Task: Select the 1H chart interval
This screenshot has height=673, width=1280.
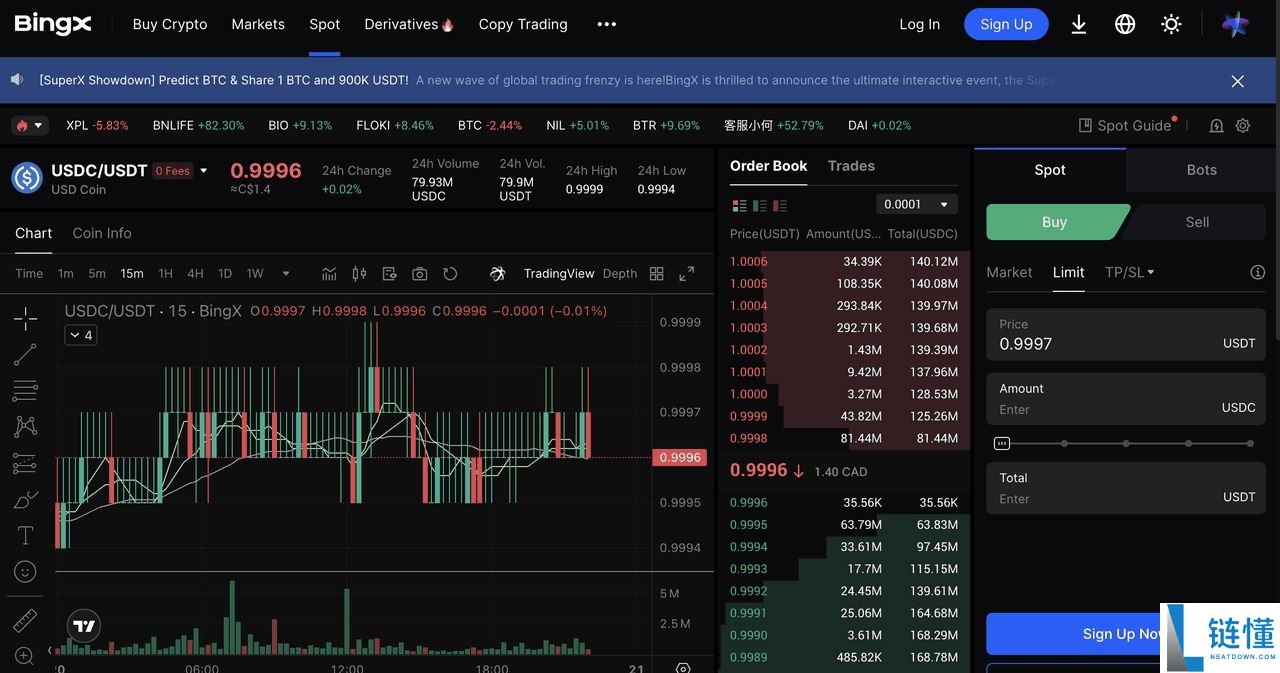Action: [x=165, y=274]
